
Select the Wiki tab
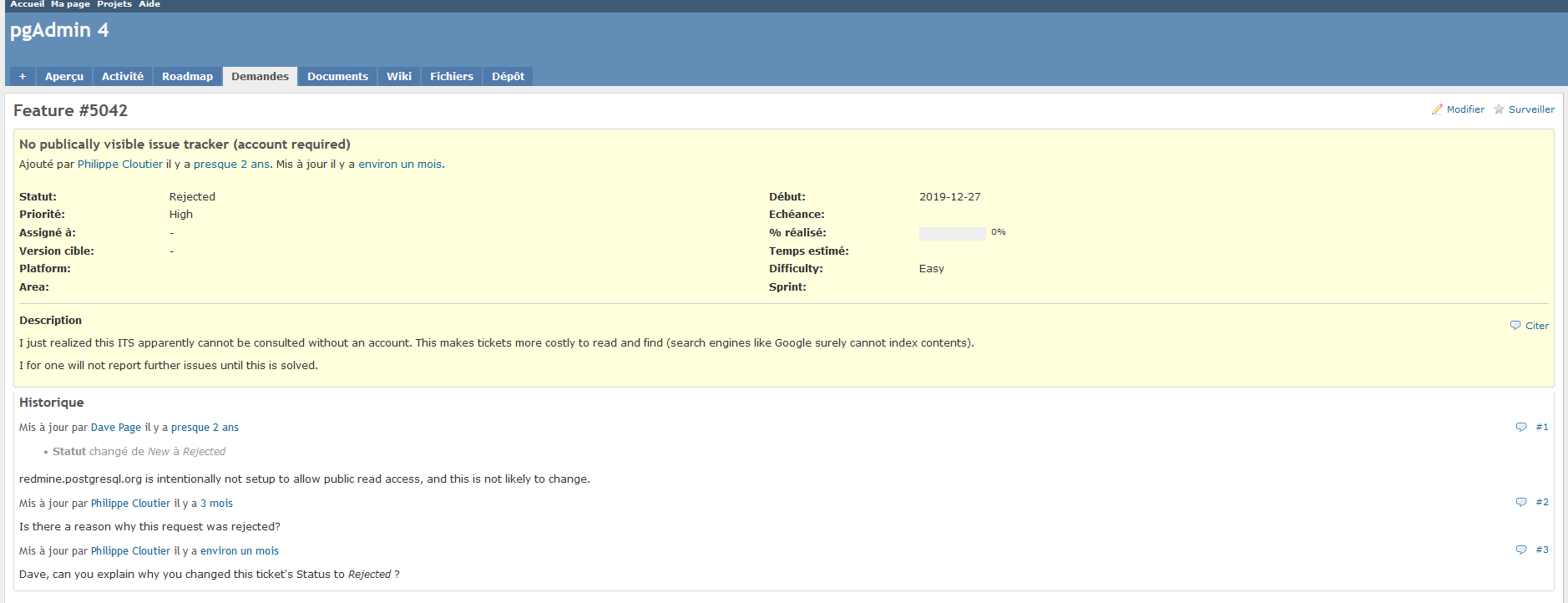pos(399,76)
